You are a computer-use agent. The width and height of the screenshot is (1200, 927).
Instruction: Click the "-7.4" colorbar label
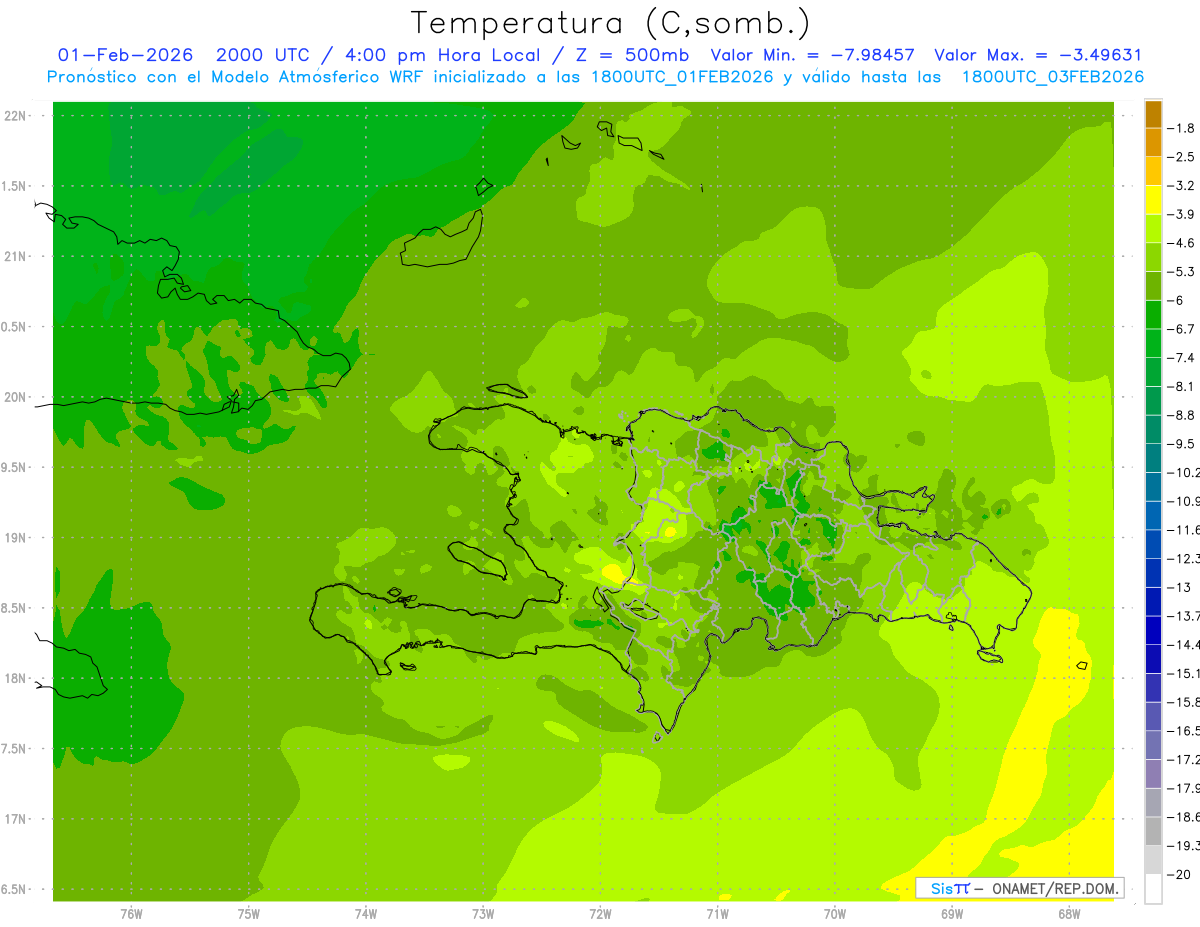pos(1182,358)
